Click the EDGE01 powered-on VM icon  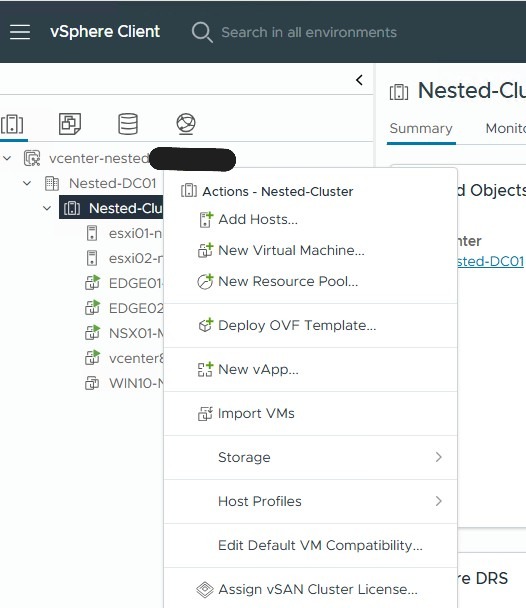point(92,283)
